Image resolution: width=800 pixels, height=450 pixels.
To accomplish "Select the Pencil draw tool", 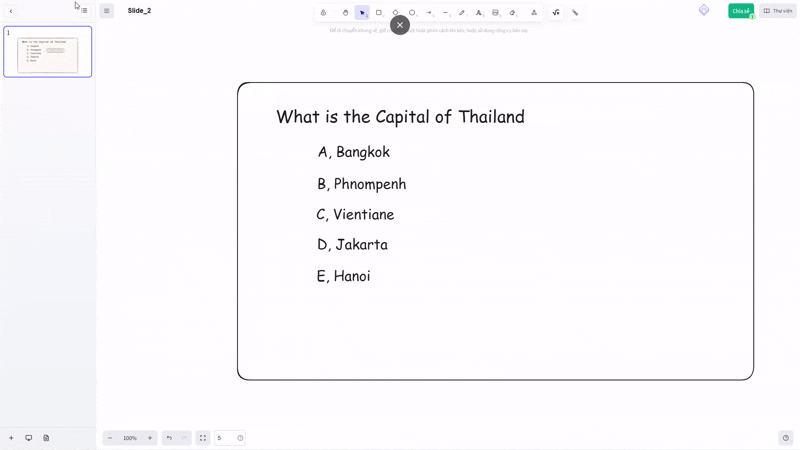I will (462, 13).
